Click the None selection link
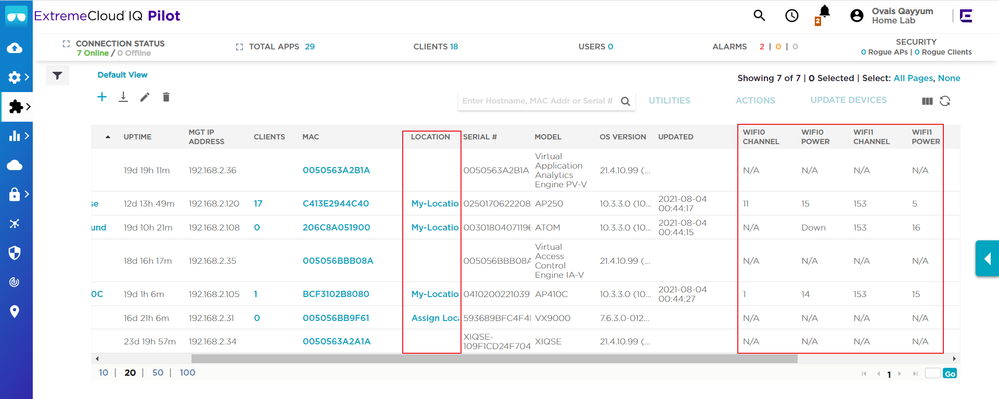This screenshot has height=399, width=999. pyautogui.click(x=949, y=78)
